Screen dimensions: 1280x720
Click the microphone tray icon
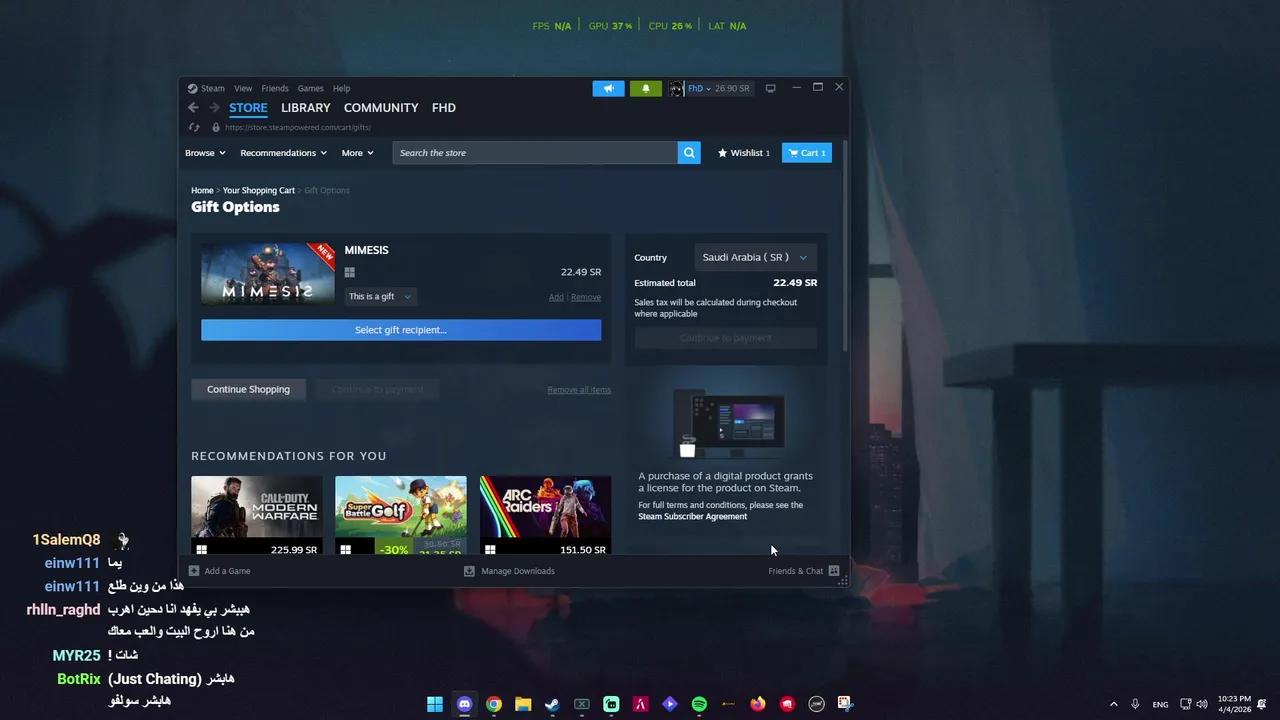1135,704
